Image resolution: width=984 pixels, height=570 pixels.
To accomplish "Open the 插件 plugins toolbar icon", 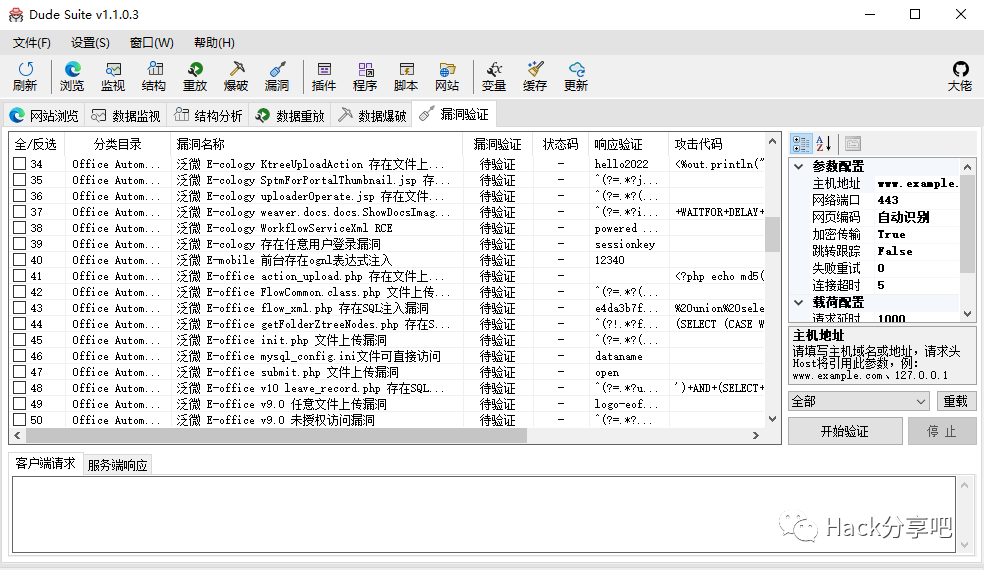I will (x=324, y=77).
